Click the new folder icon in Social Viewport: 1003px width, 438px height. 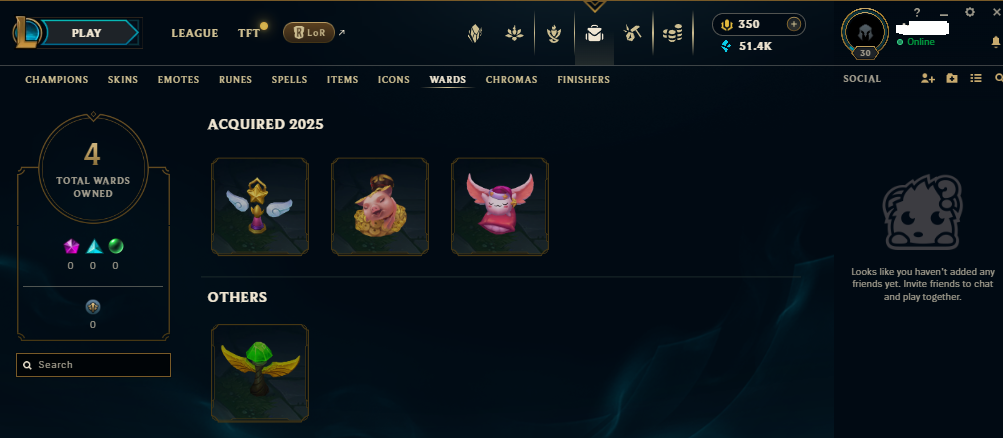click(x=952, y=79)
